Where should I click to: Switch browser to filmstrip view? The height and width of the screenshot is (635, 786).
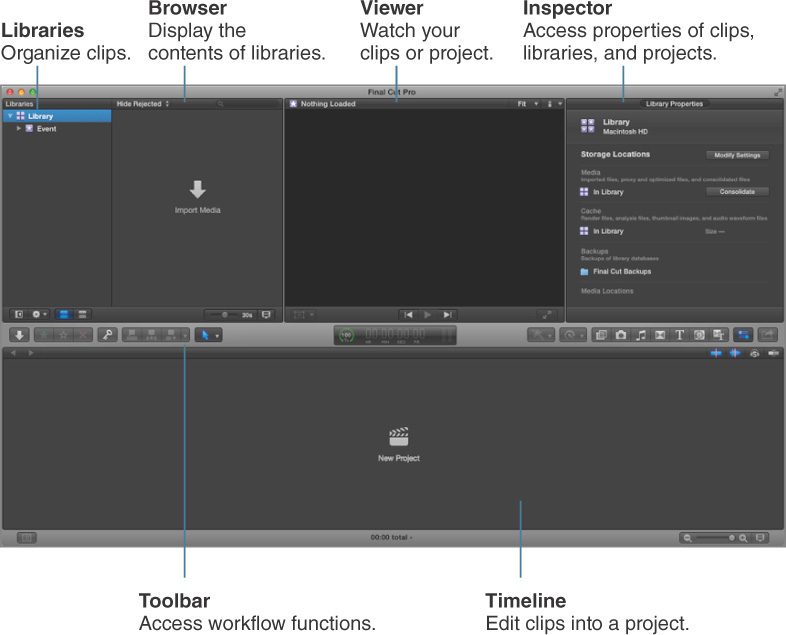[x=64, y=314]
